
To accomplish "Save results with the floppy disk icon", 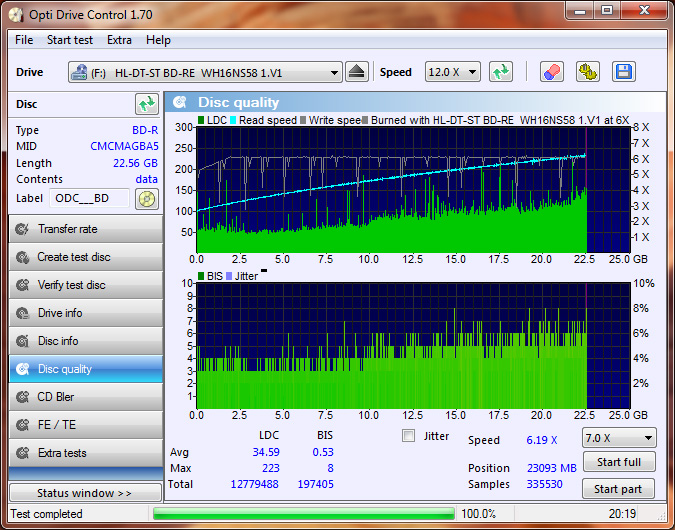I will click(x=624, y=72).
